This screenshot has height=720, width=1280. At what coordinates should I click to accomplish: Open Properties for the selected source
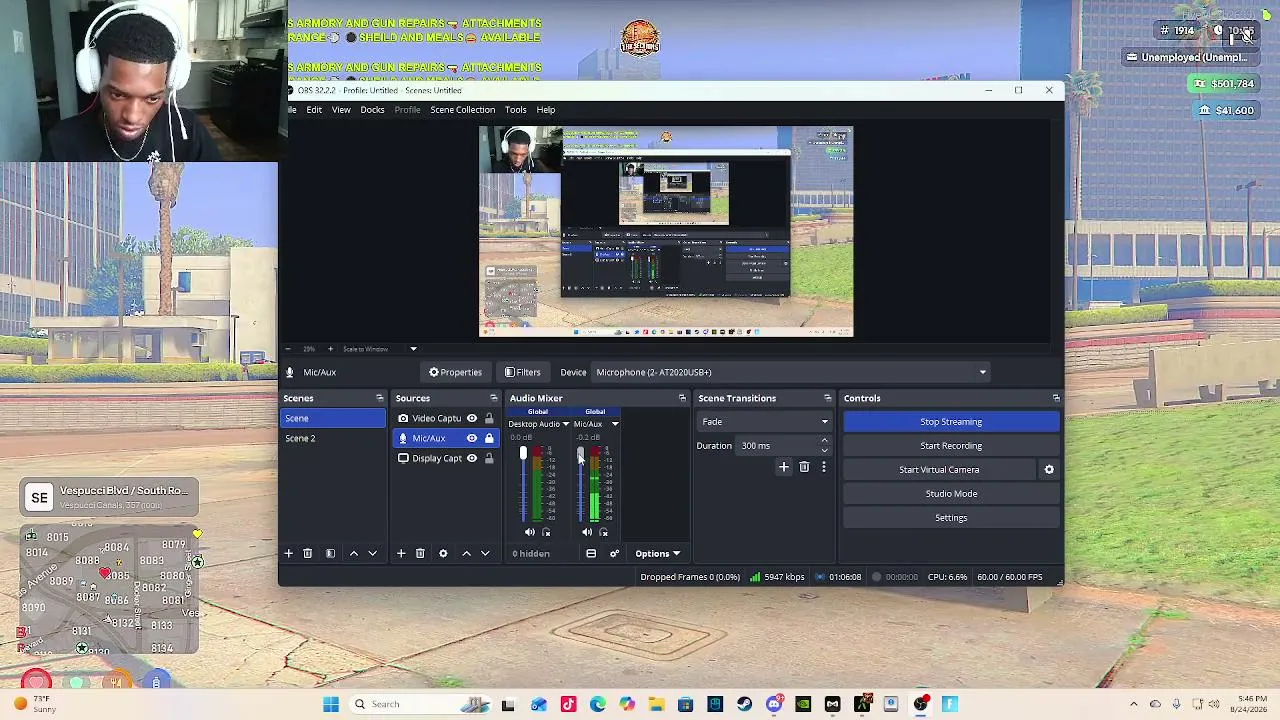[456, 372]
